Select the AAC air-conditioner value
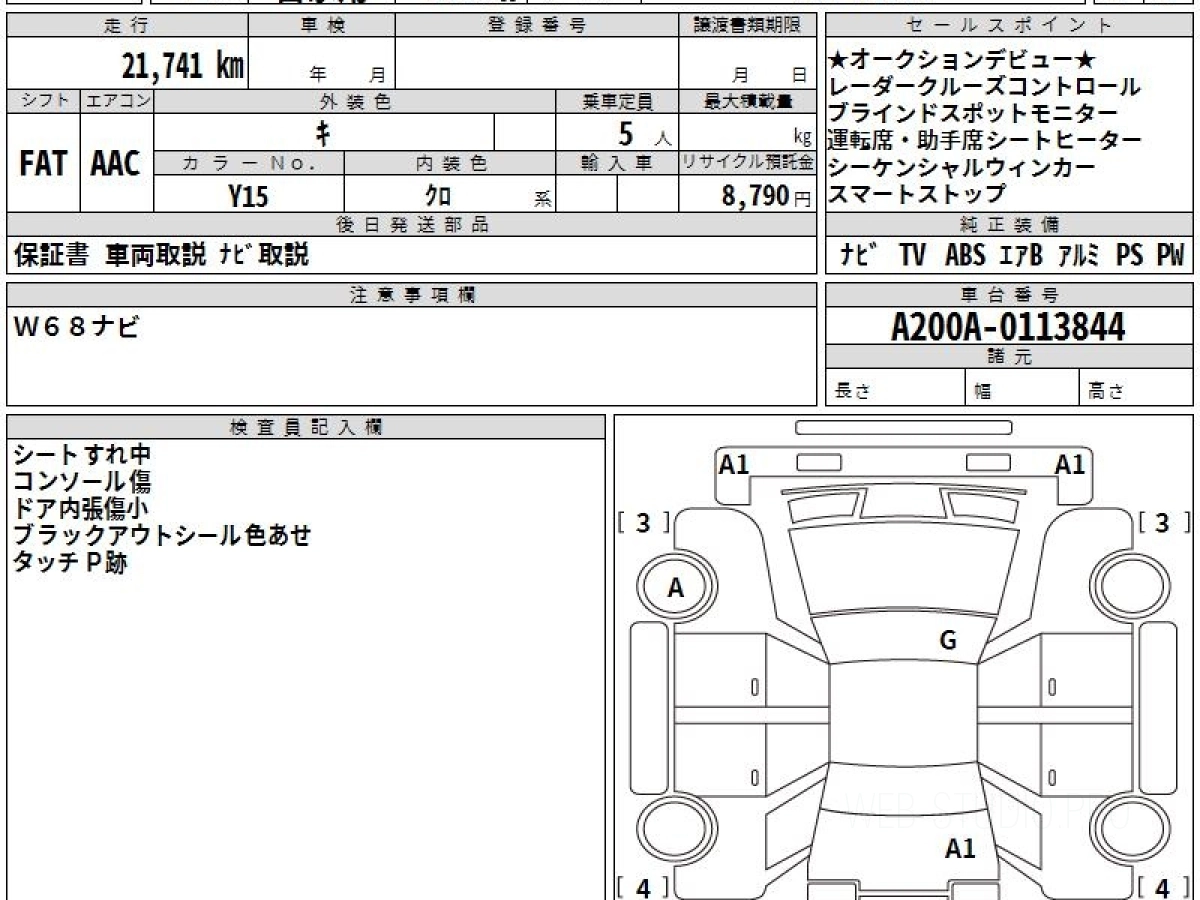This screenshot has width=1200, height=900. click(x=117, y=163)
